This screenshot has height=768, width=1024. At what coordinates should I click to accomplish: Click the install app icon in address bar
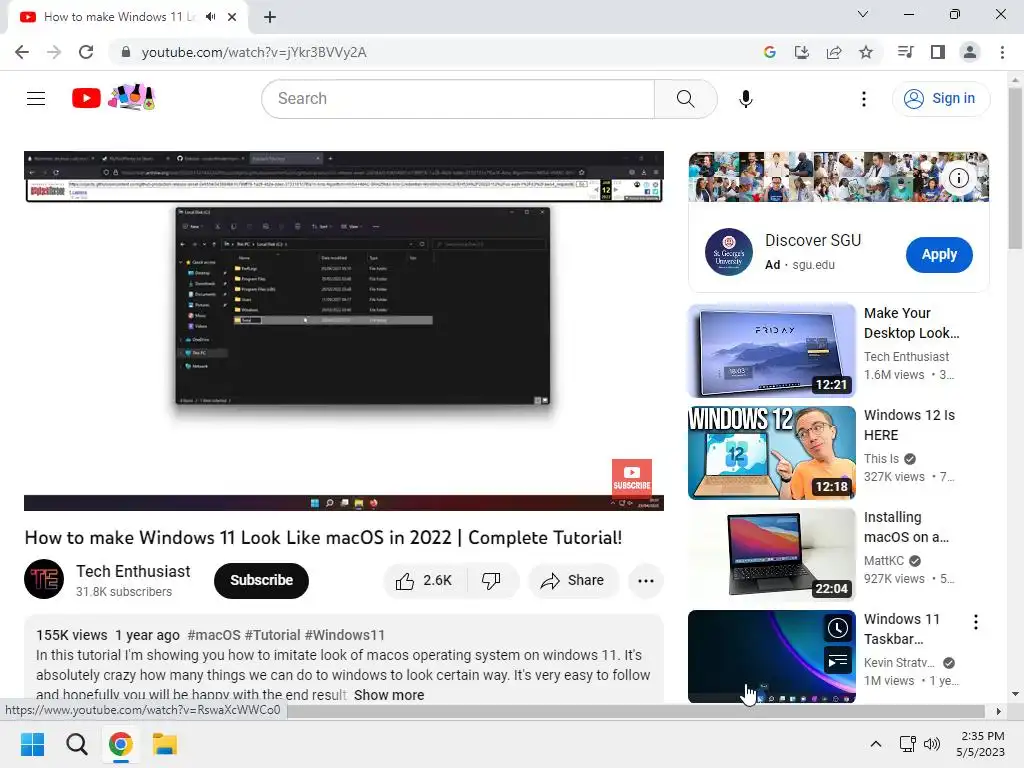point(801,52)
